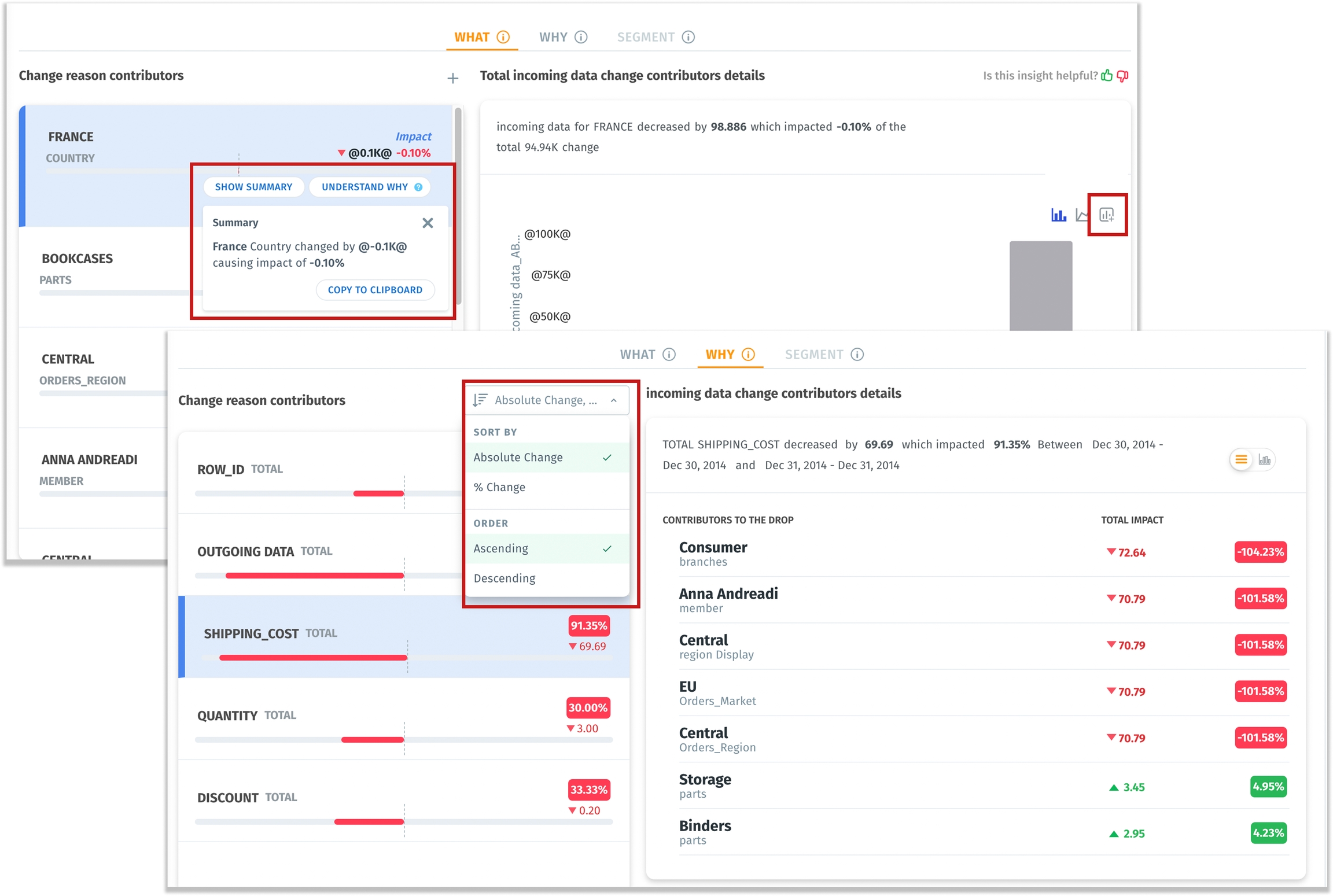This screenshot has height=896, width=1333.
Task: Switch to the line chart icon
Action: coord(1081,215)
